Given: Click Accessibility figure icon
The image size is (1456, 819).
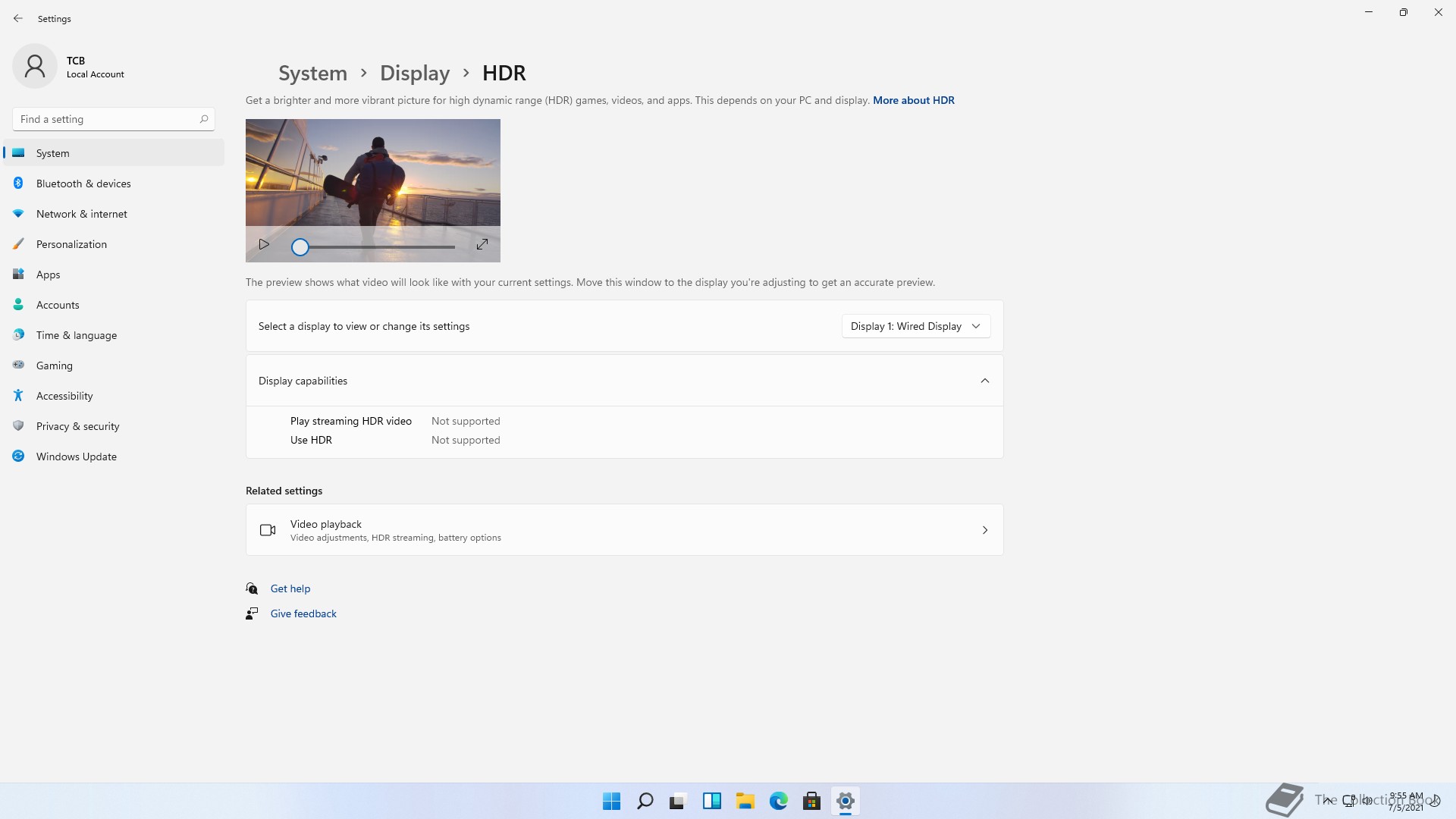Looking at the screenshot, I should [x=18, y=396].
